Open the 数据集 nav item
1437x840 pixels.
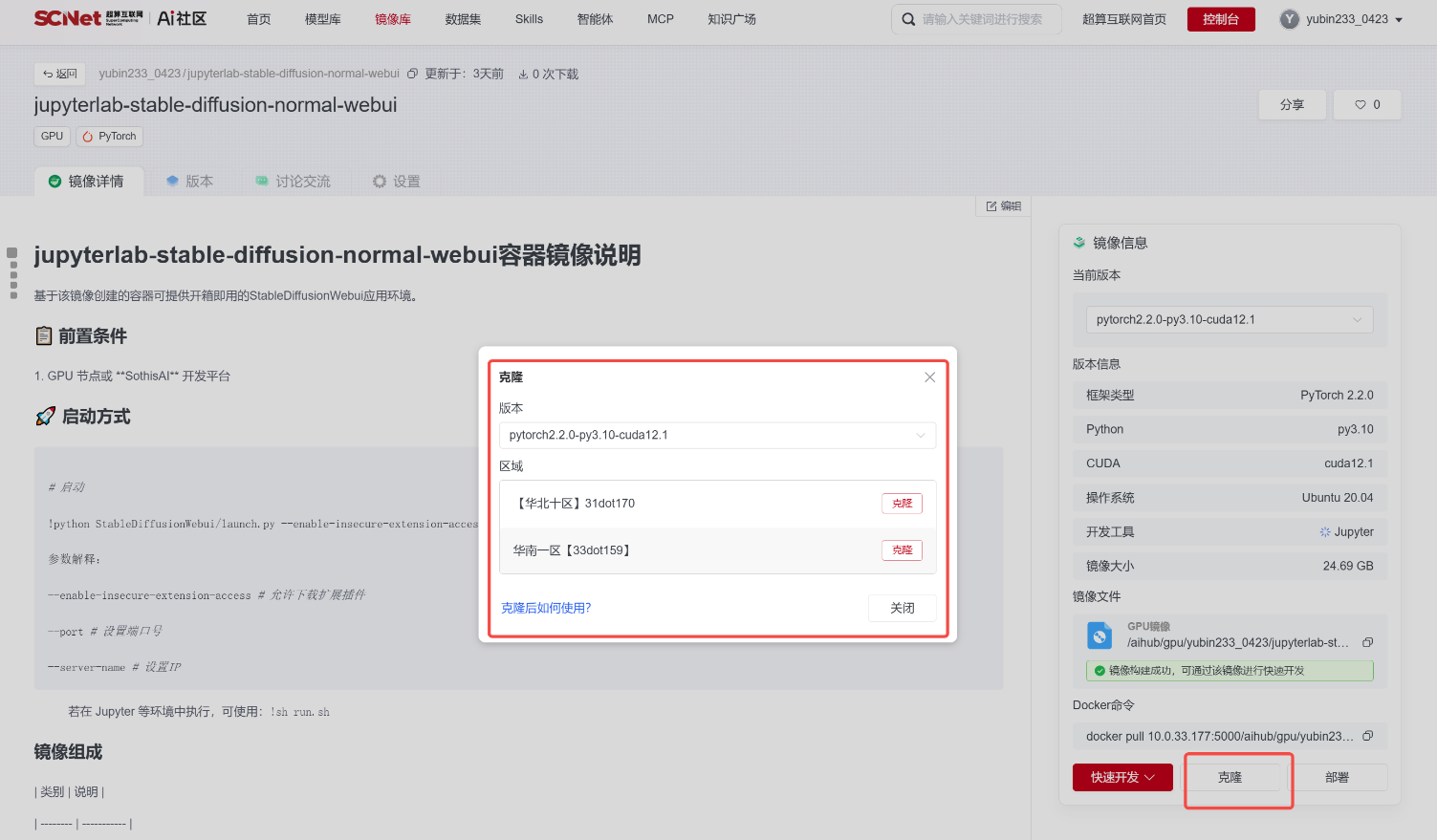463,19
